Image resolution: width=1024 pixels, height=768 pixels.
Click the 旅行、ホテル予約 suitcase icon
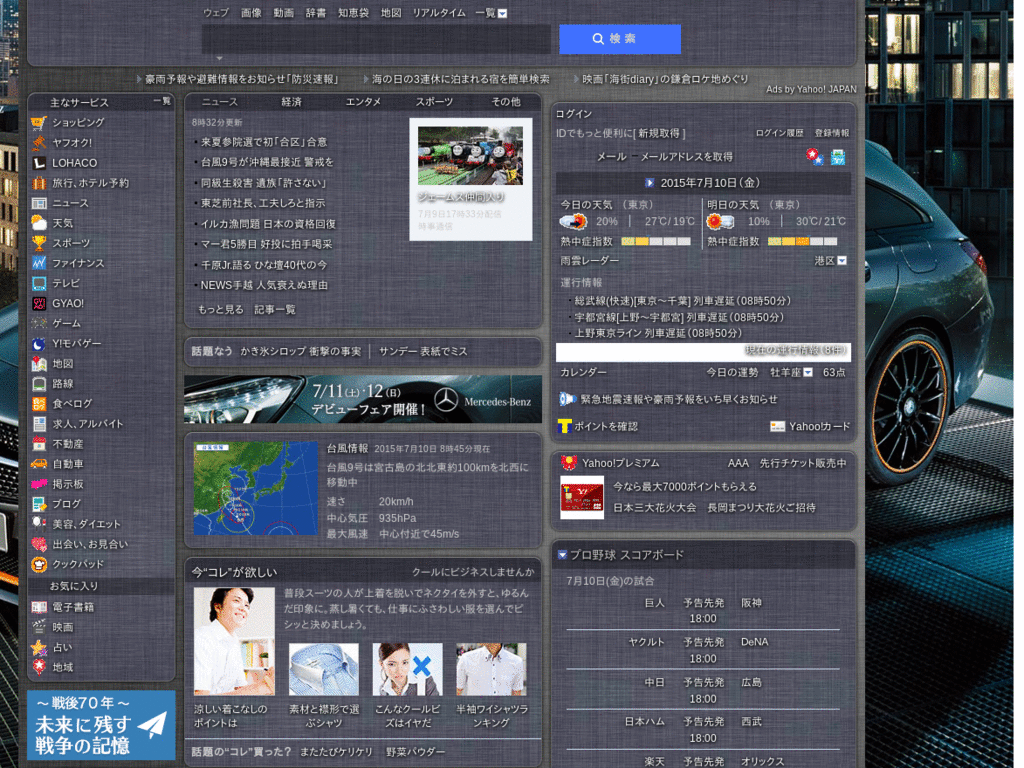click(x=39, y=183)
